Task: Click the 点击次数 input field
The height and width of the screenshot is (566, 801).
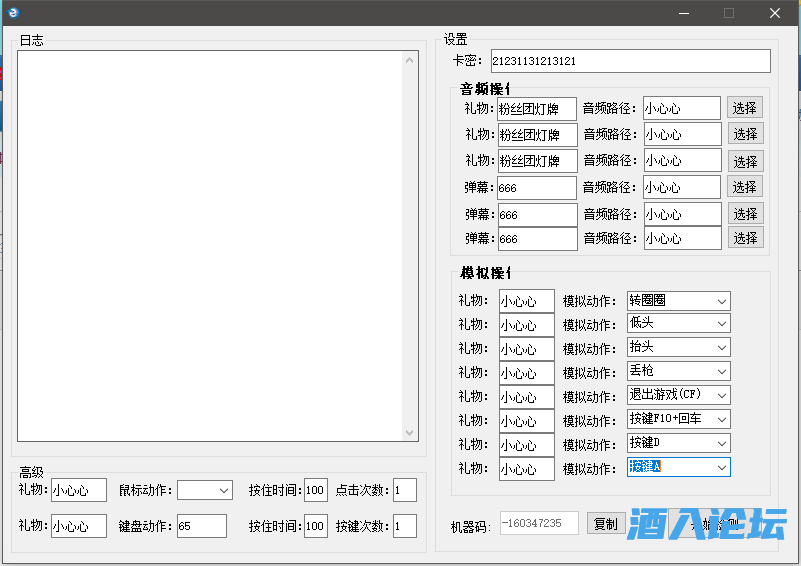Action: tap(404, 490)
